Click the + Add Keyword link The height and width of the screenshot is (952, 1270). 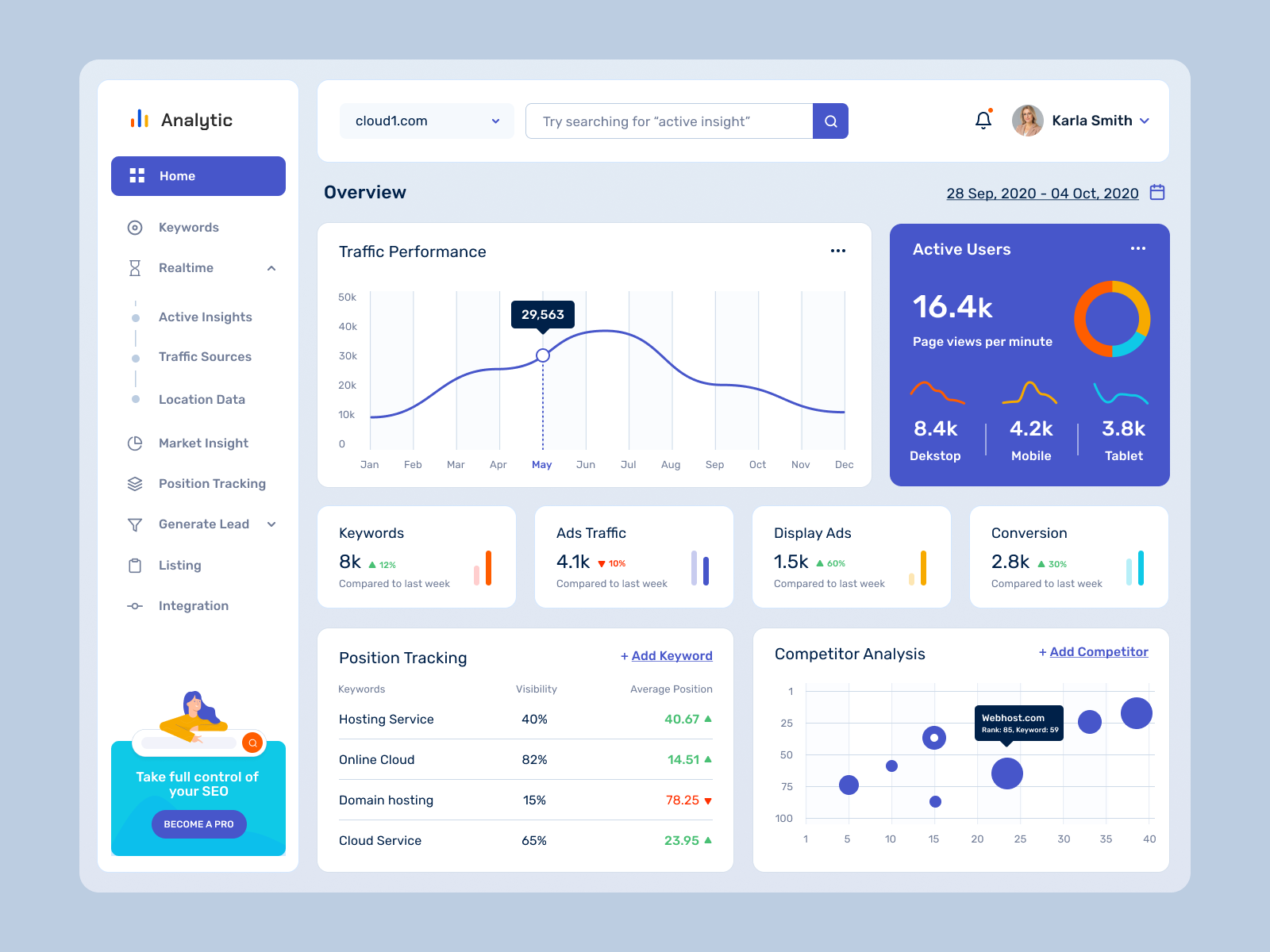(667, 656)
